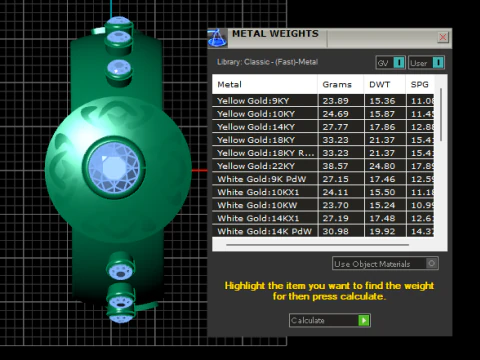Select the White Gold:10KW row
Image resolution: width=480 pixels, height=360 pixels.
pyautogui.click(x=323, y=205)
